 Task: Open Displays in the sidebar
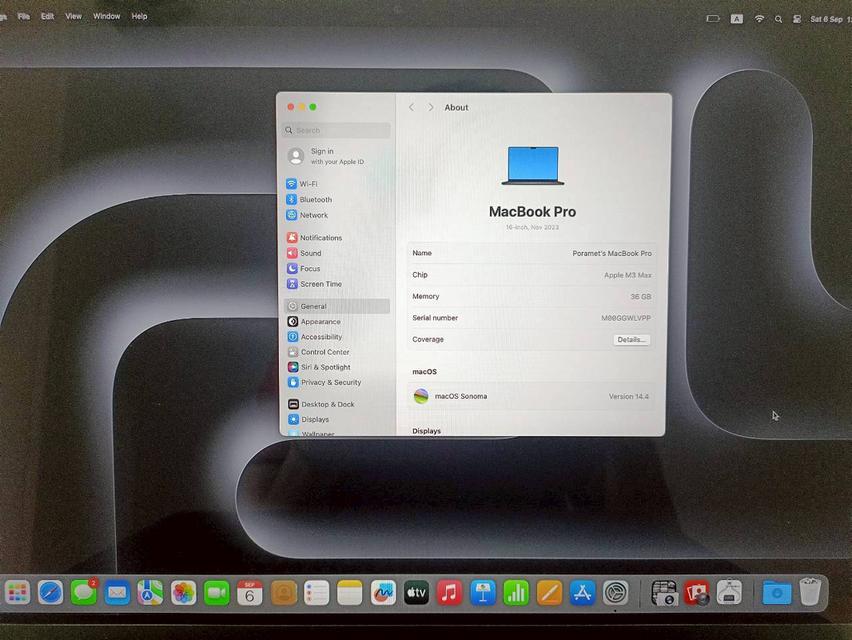point(309,419)
